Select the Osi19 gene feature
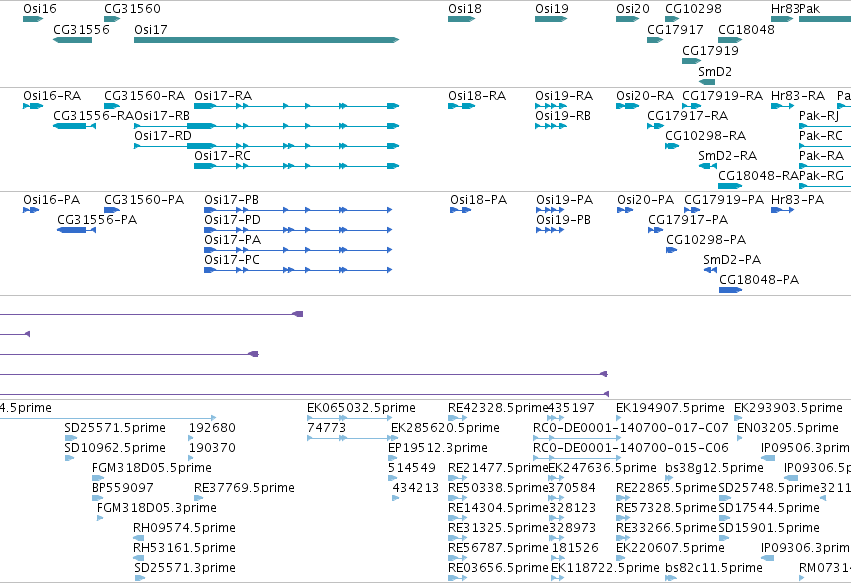 coord(551,19)
